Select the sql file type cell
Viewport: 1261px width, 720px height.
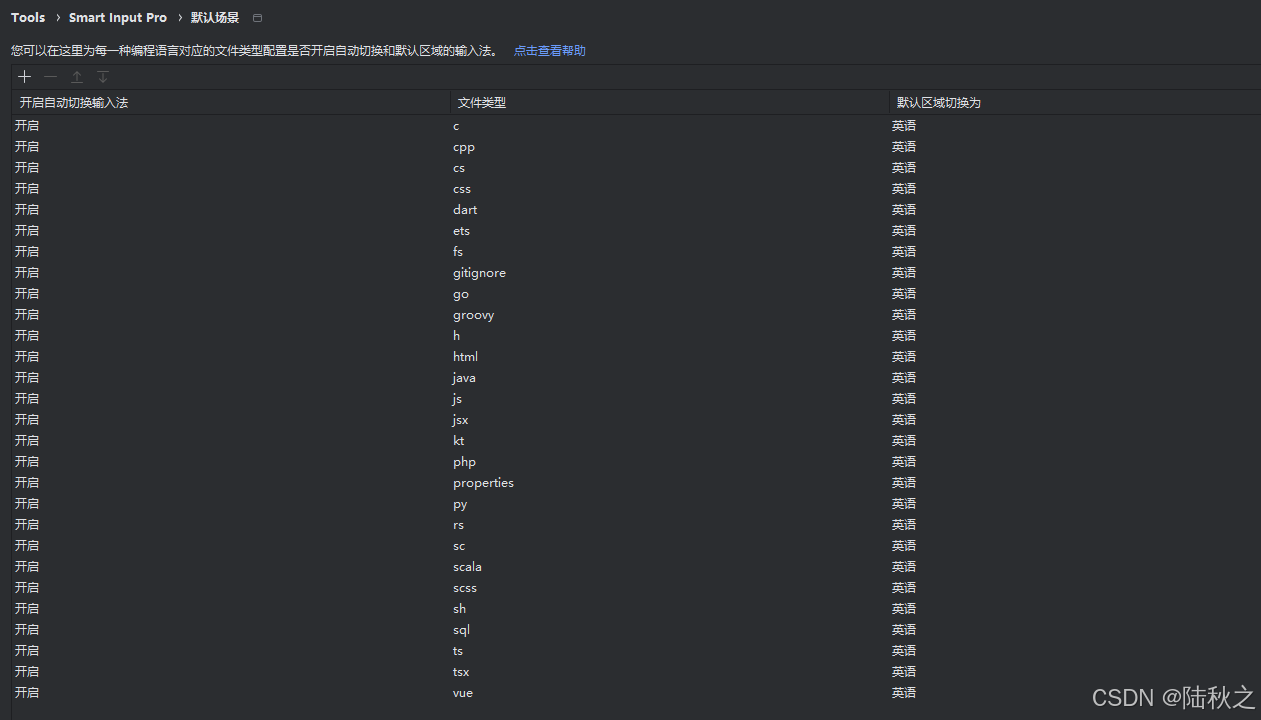click(461, 630)
